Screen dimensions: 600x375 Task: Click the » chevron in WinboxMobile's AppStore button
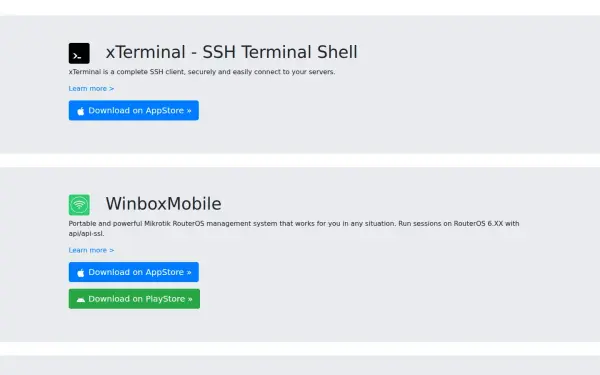[x=189, y=272]
